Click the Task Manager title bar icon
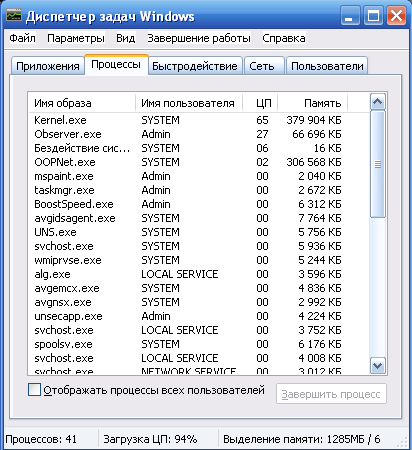 coord(14,15)
